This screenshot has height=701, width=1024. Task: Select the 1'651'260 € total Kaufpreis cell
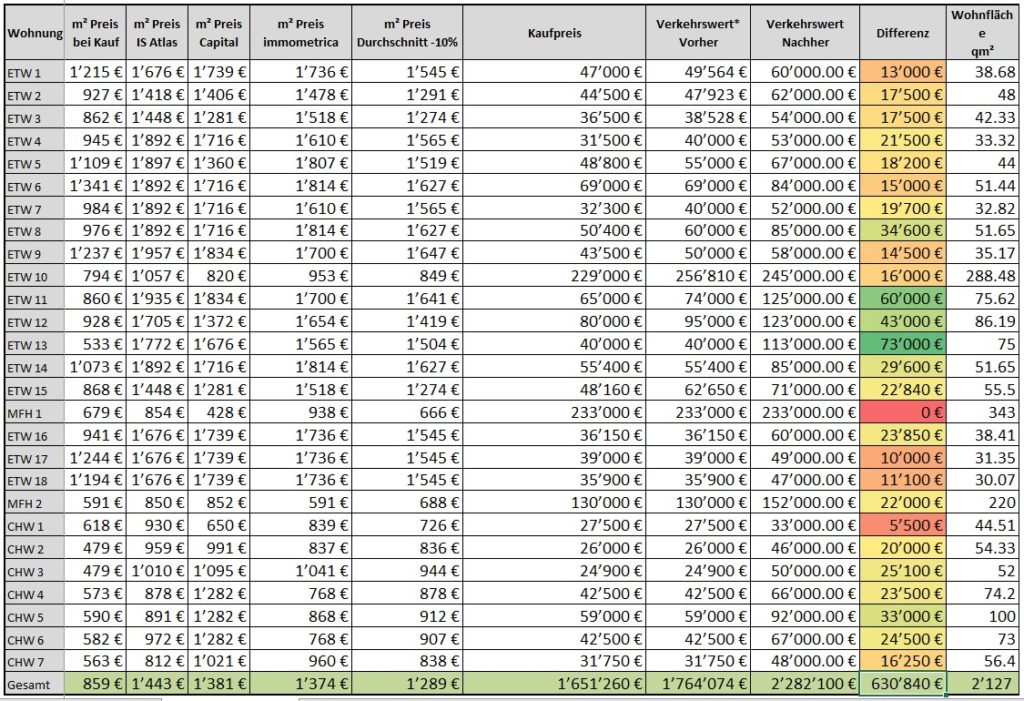(x=554, y=684)
